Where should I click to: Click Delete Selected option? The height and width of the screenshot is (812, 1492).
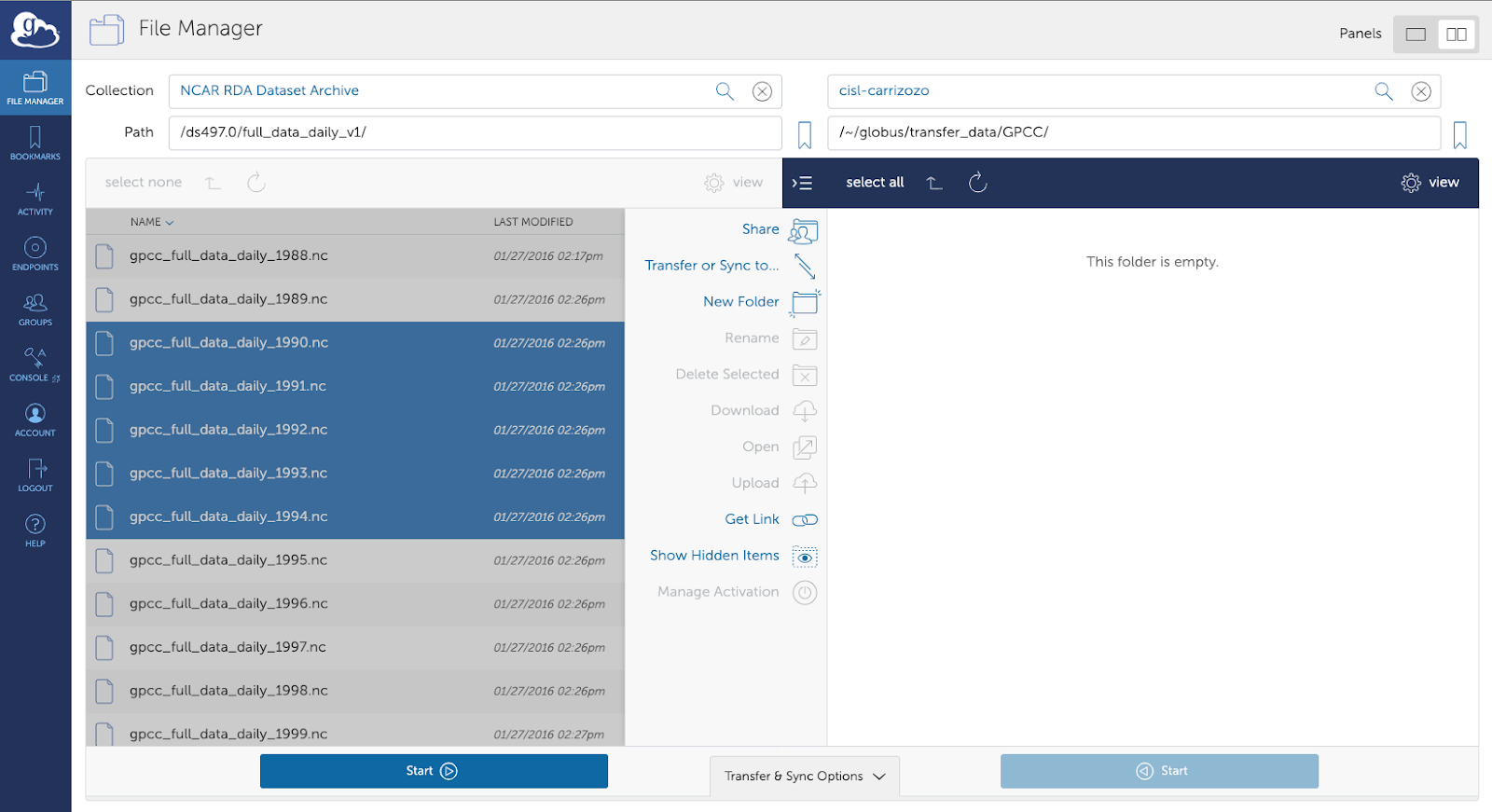(746, 375)
